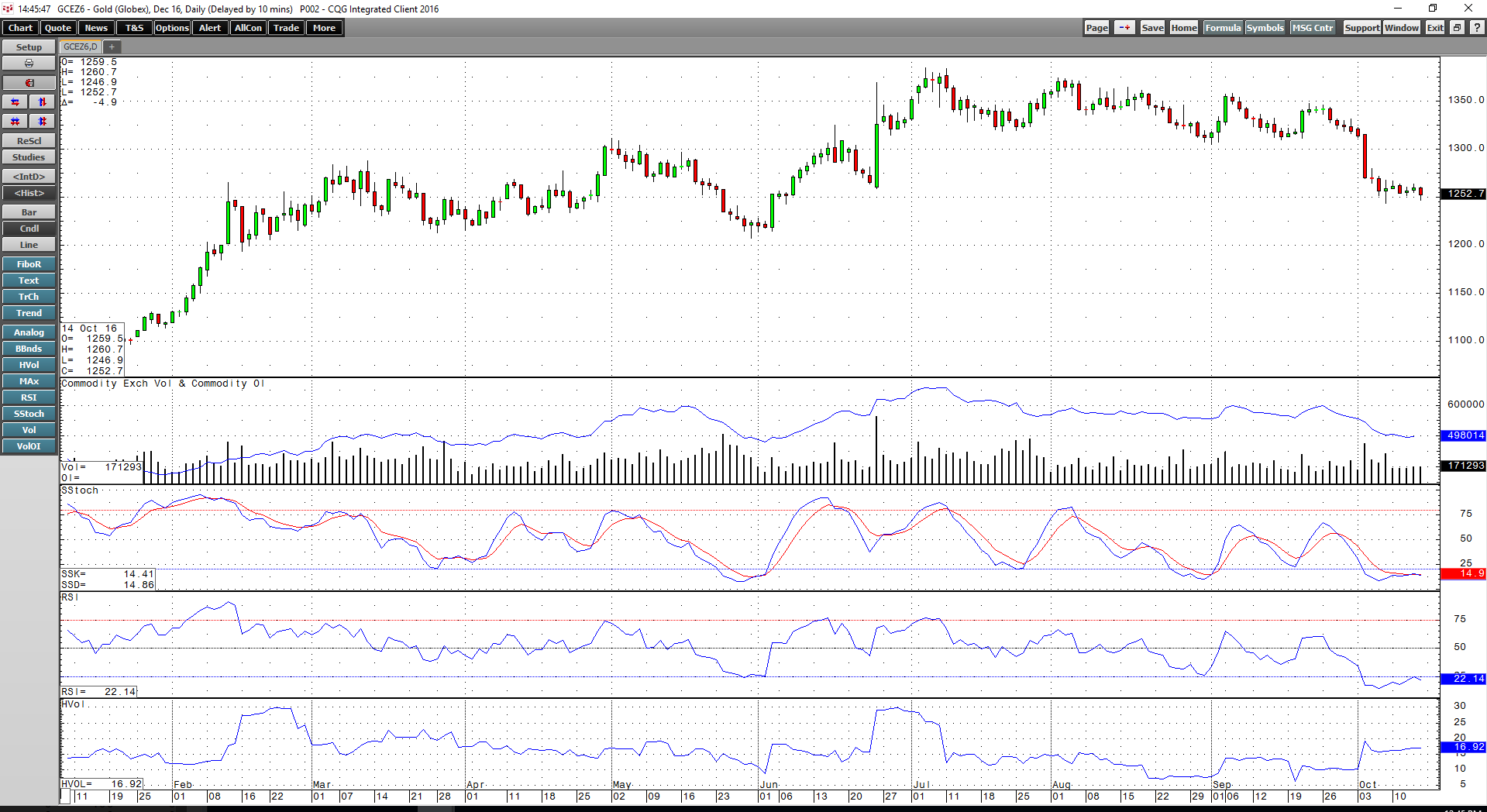Click the Studies button
1487x812 pixels.
pos(29,157)
